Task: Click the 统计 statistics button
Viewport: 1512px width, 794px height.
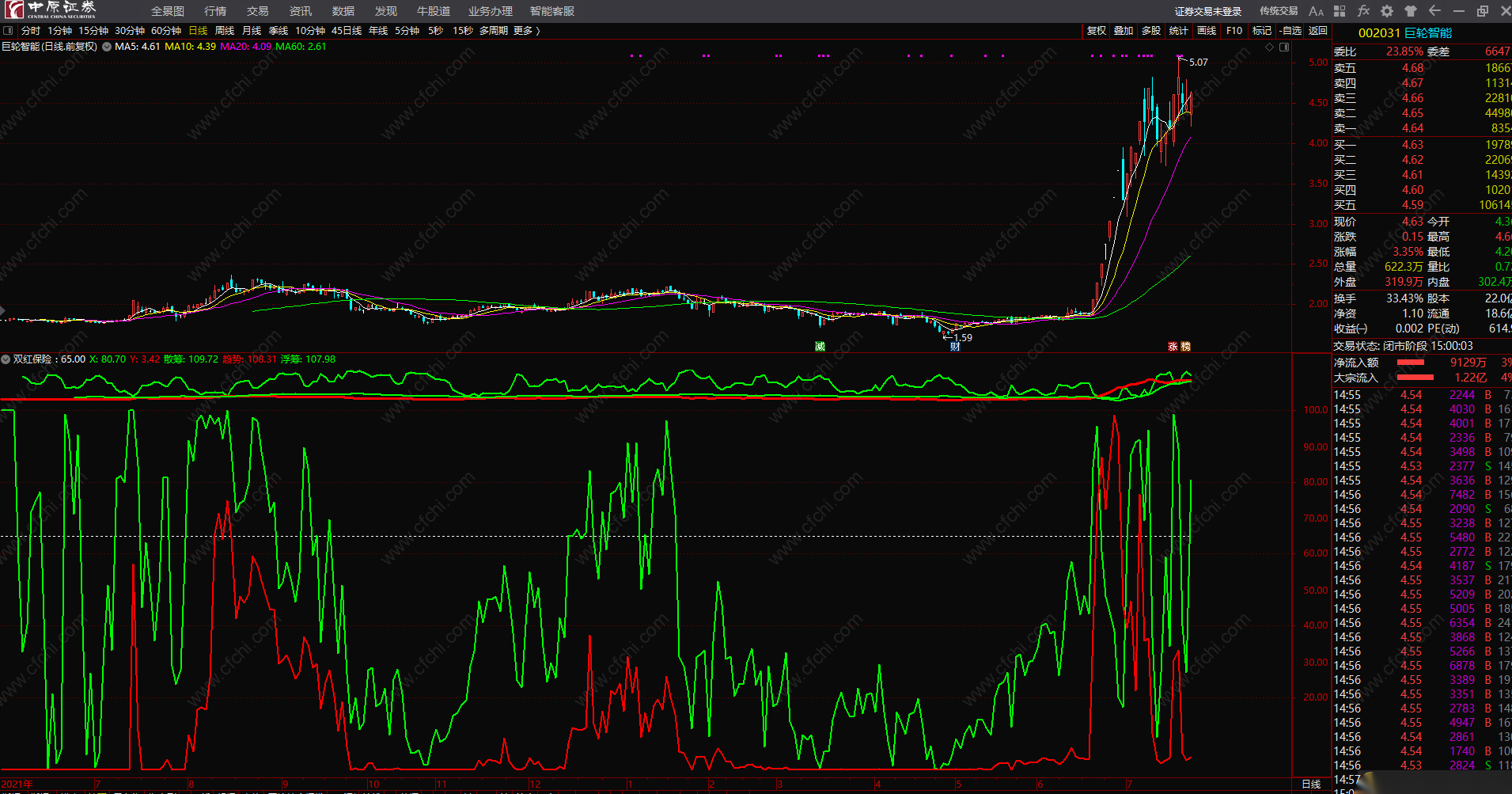Action: [1179, 31]
